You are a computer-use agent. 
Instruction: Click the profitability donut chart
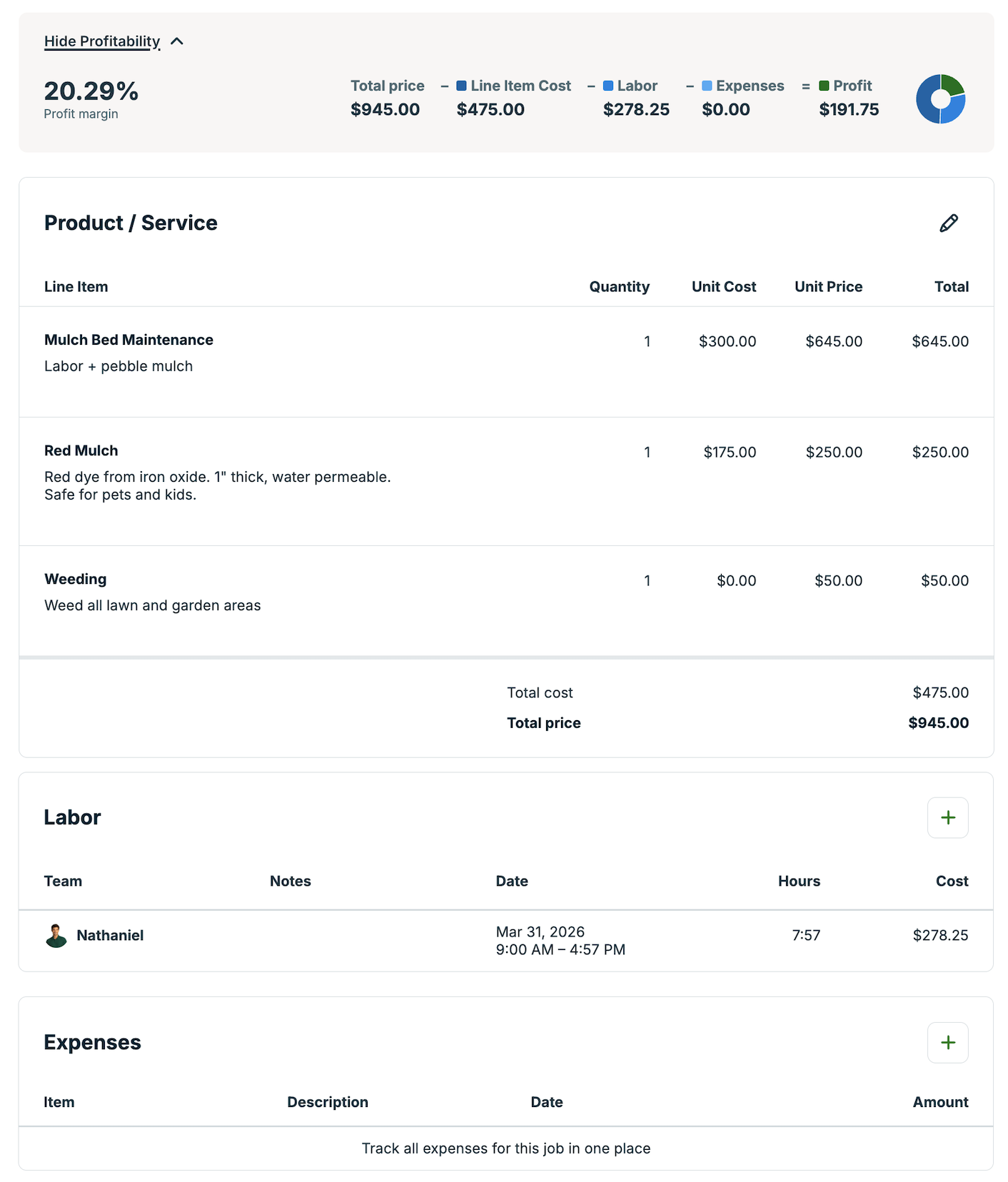[x=940, y=99]
